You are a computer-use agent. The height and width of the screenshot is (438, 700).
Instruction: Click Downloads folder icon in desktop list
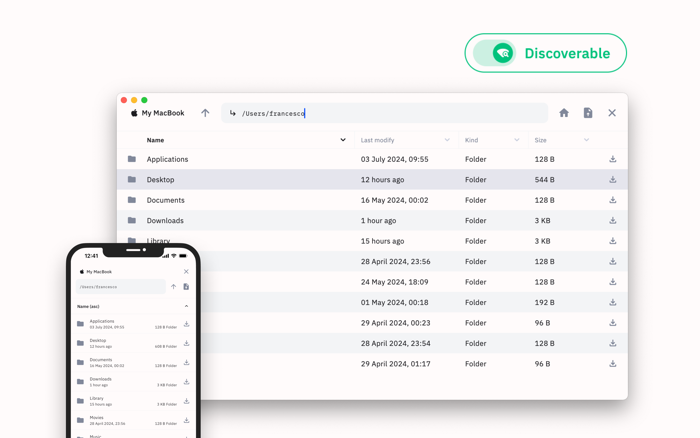coord(132,220)
